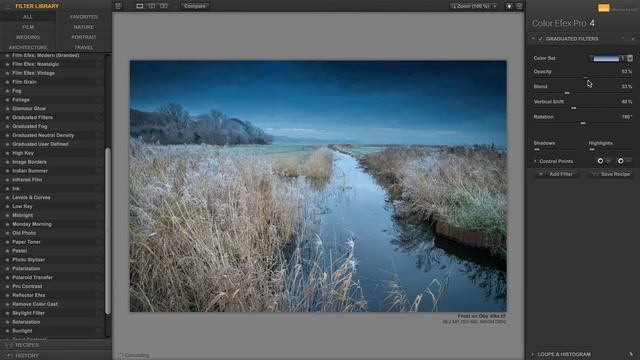This screenshot has width=640, height=360.
Task: Click the Loupe & Histogram pin icon
Action: click(x=631, y=354)
